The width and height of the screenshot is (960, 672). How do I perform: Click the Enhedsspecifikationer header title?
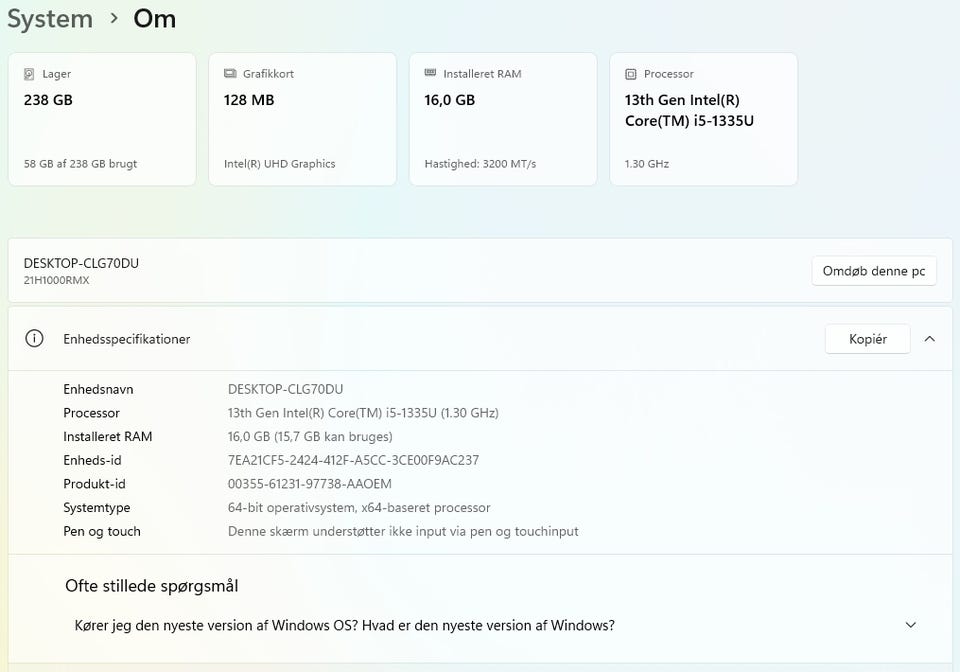127,339
